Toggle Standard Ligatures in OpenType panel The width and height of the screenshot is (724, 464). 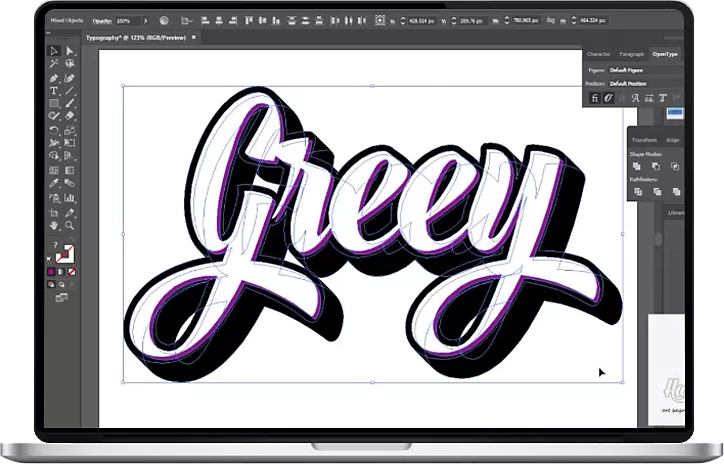[595, 98]
